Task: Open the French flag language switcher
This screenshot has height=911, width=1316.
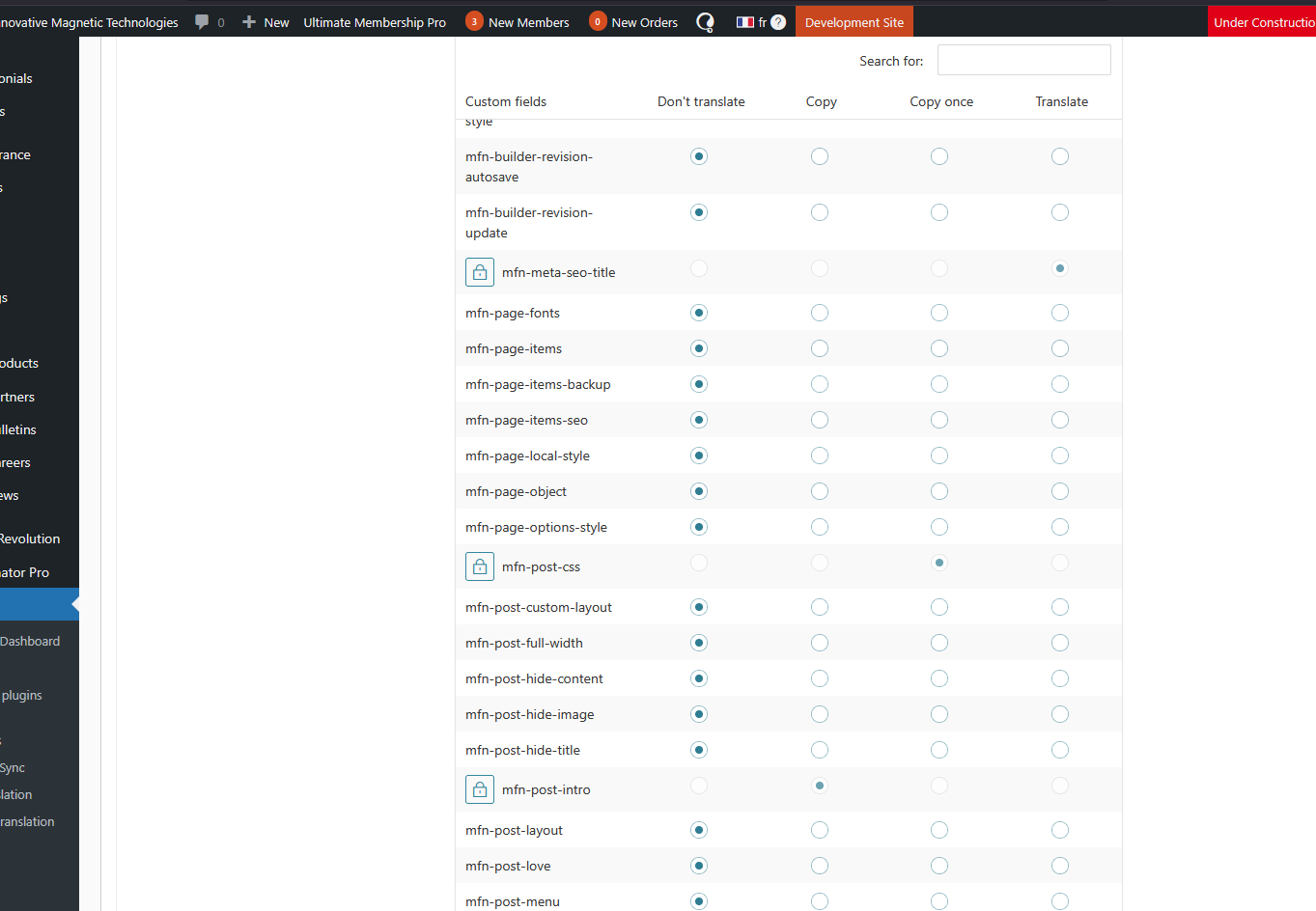Action: (x=750, y=22)
